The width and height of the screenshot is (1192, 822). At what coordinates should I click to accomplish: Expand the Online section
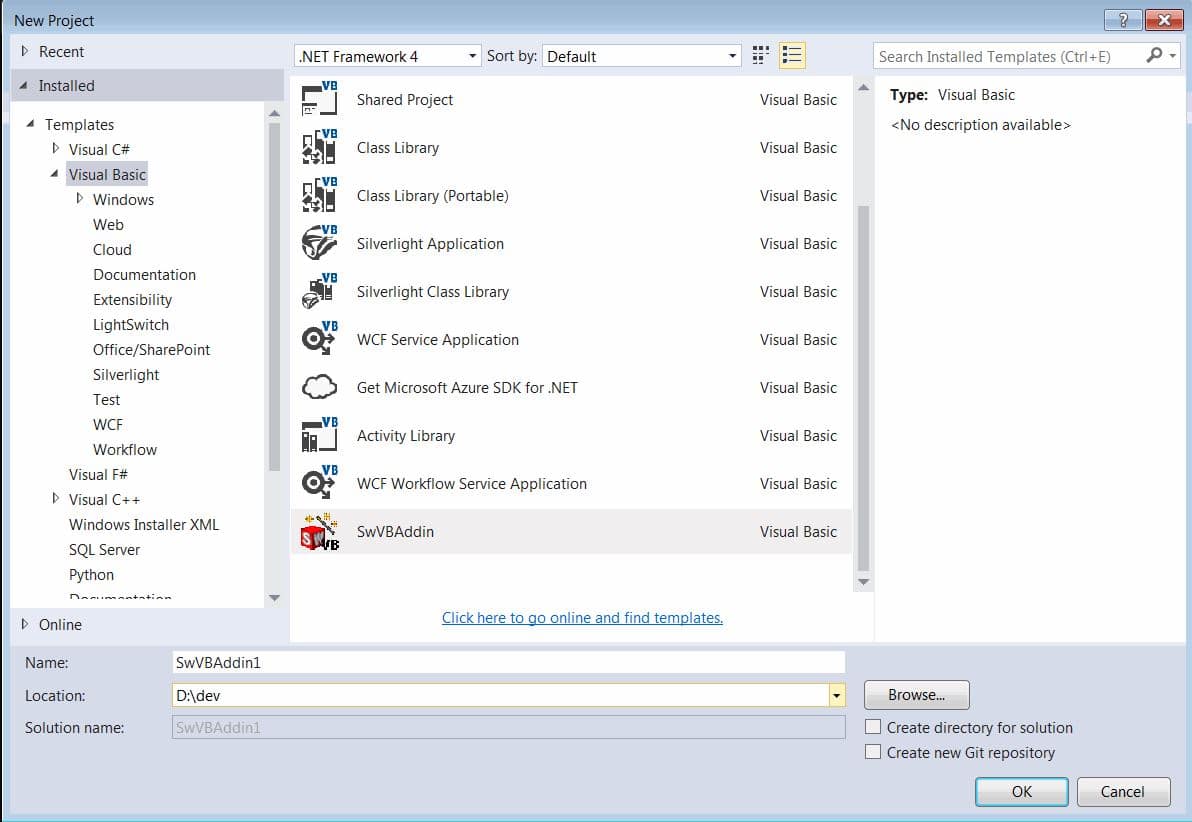click(x=24, y=624)
